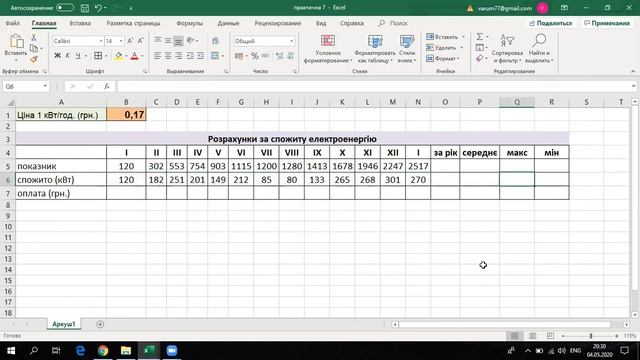
Task: Click the Insert Function fx icon
Action: point(107,86)
